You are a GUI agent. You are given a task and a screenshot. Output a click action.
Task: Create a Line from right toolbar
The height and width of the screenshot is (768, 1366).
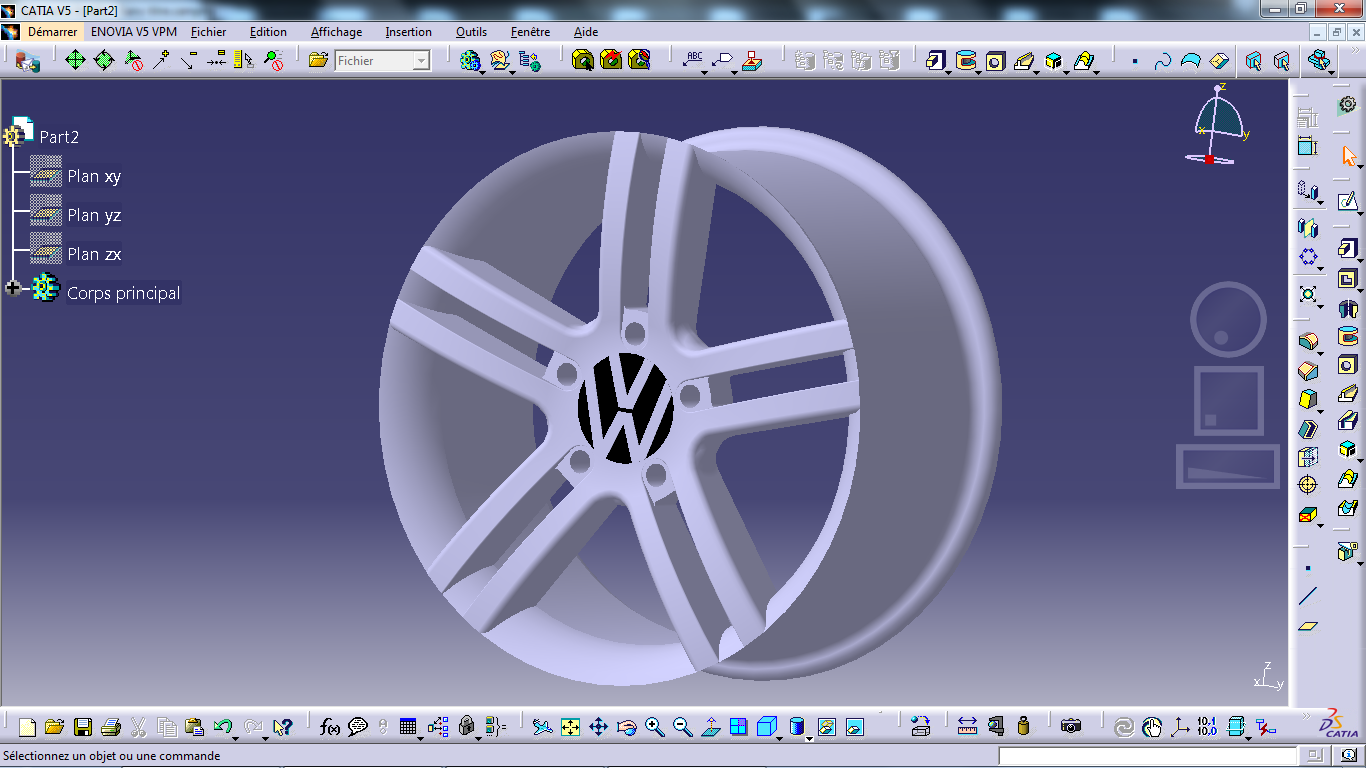1307,597
